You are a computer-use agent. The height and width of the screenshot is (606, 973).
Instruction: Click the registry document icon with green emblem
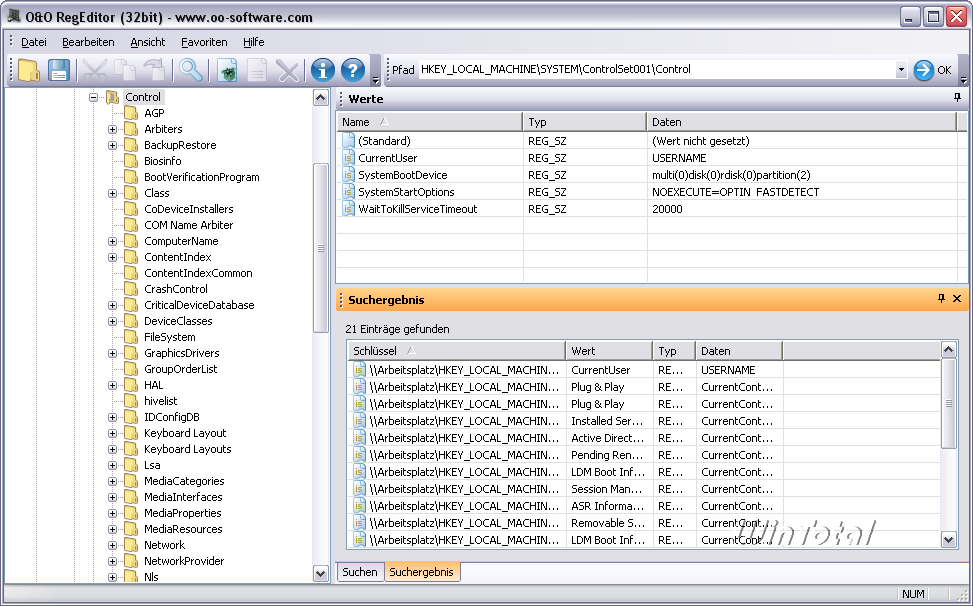tap(227, 70)
